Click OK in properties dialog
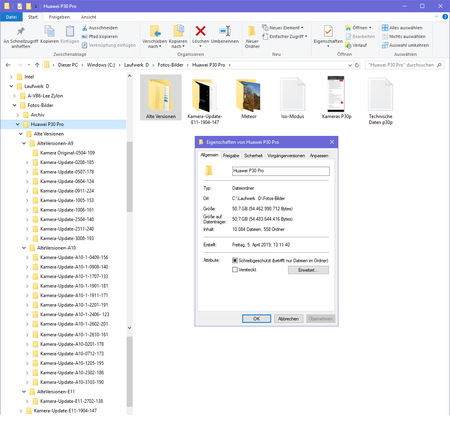 tap(256, 319)
